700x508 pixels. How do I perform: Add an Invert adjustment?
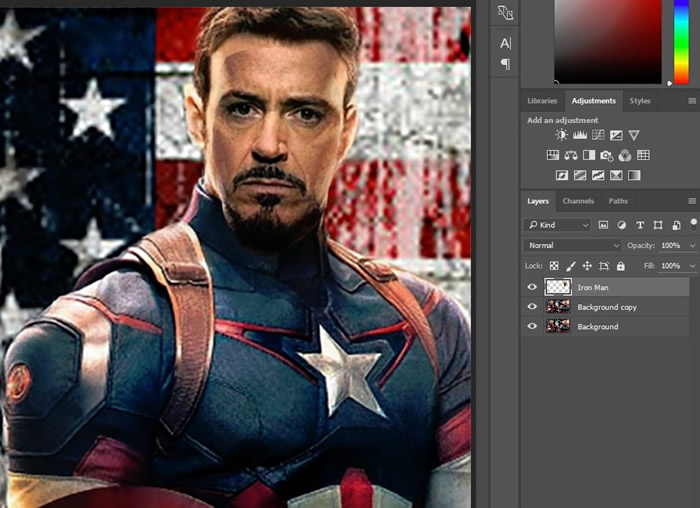click(x=562, y=175)
